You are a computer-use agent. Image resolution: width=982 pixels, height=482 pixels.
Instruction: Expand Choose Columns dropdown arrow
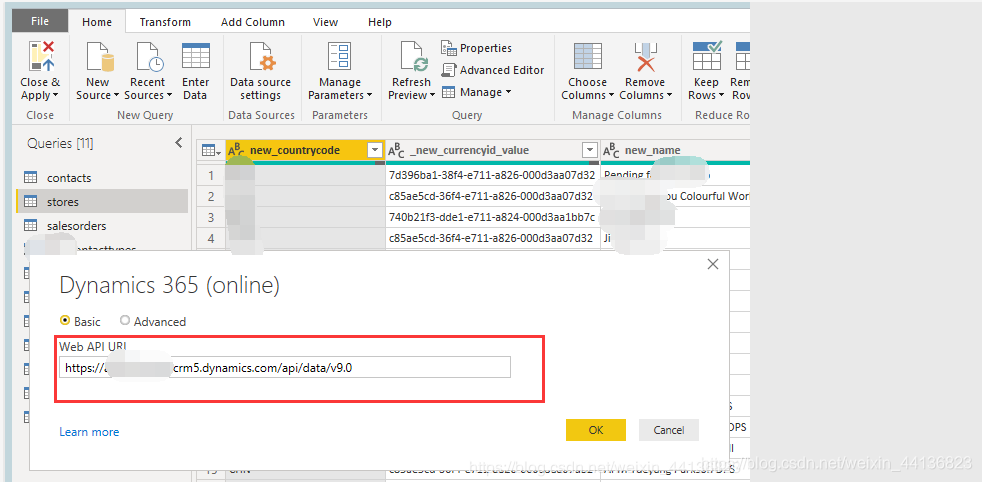point(611,95)
